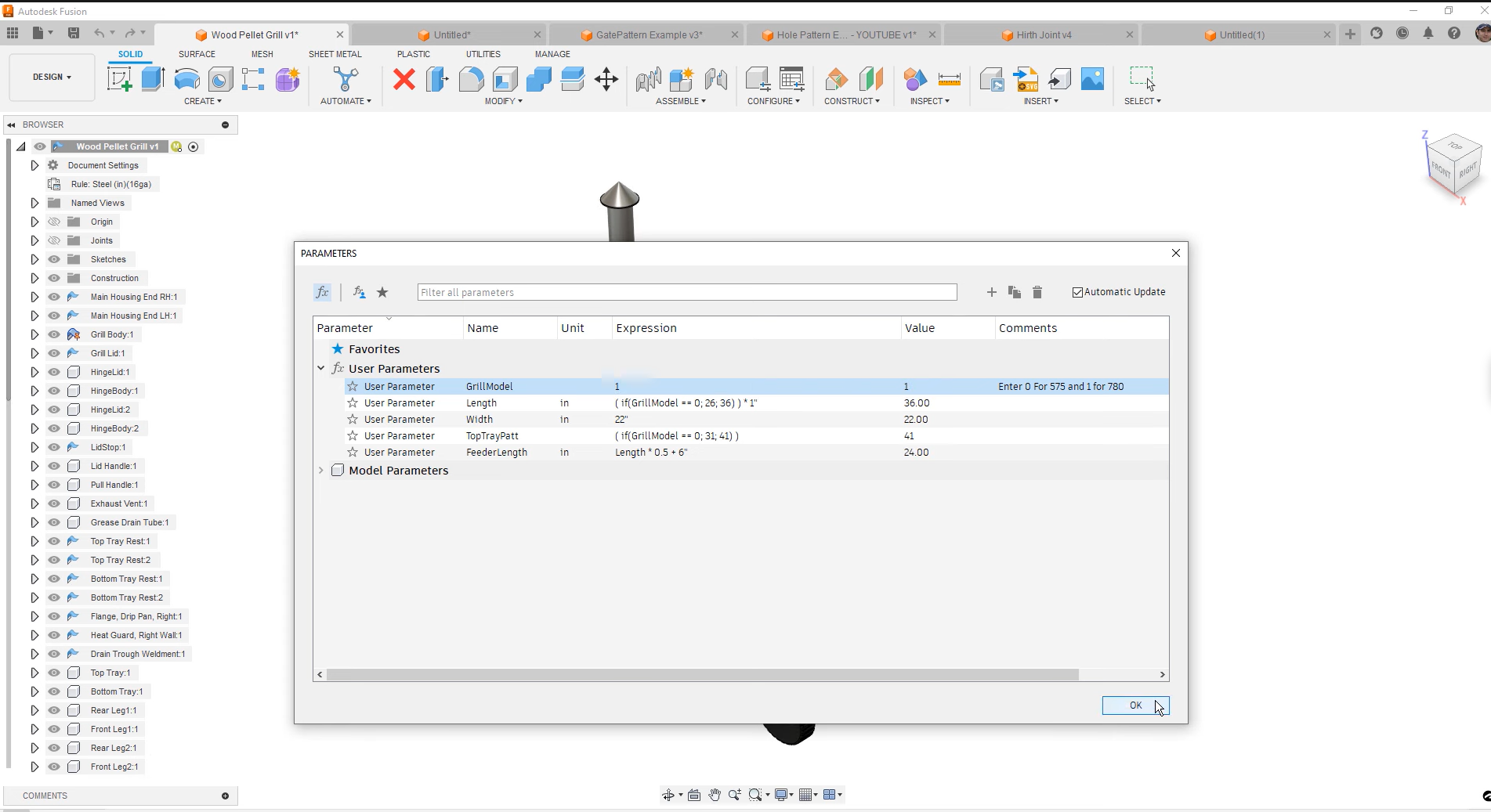This screenshot has height=812, width=1491.
Task: Expand the Sketches folder in browser
Action: tap(34, 259)
